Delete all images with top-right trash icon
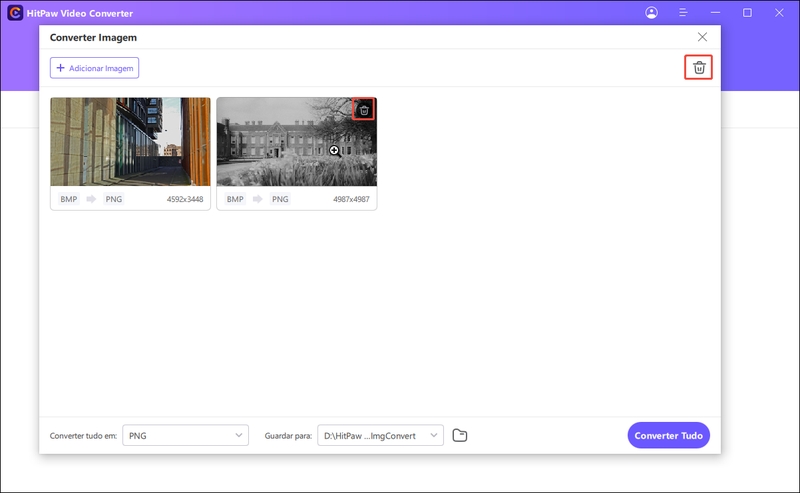 point(699,68)
